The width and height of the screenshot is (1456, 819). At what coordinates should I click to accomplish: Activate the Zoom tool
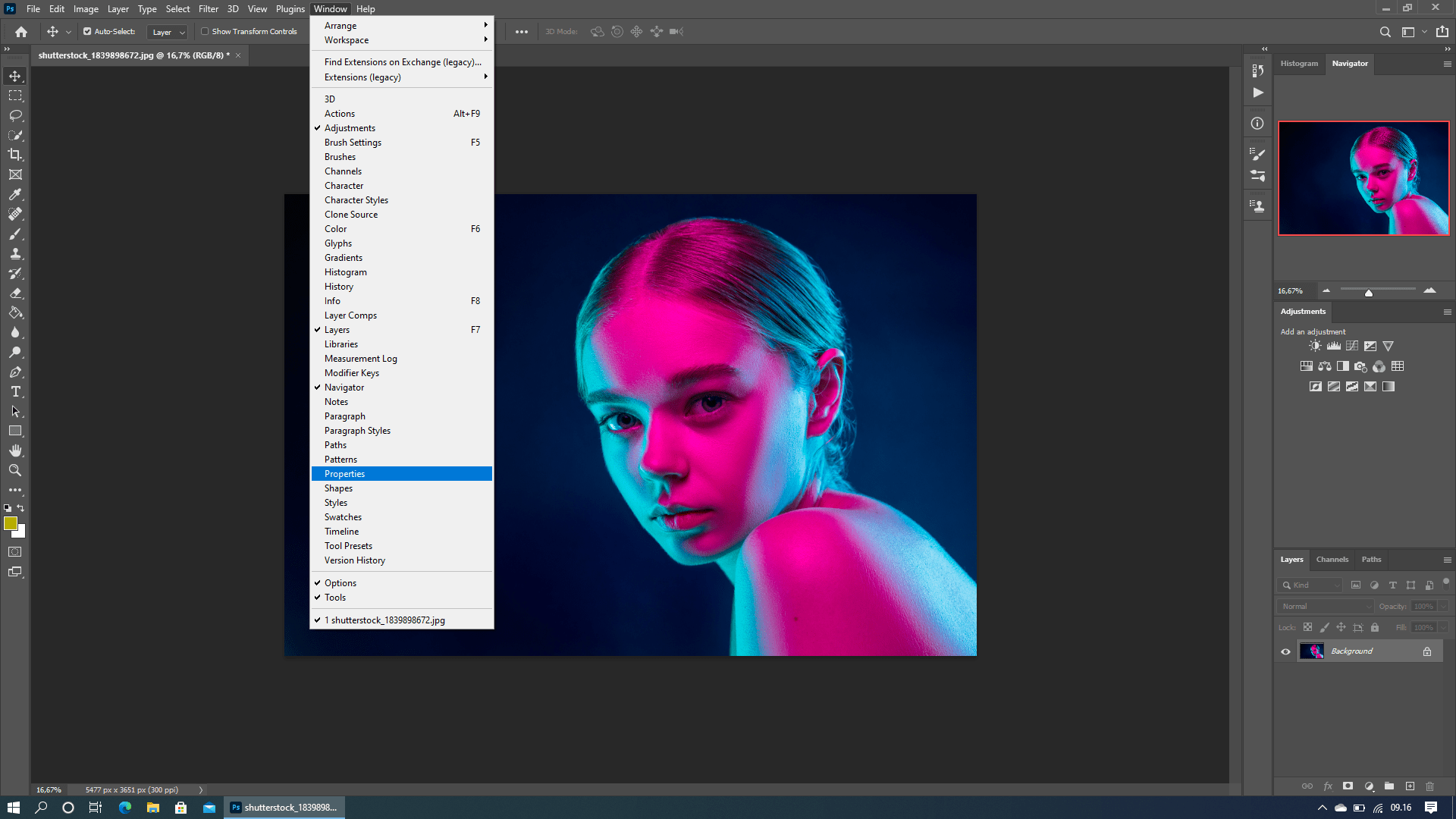point(15,470)
